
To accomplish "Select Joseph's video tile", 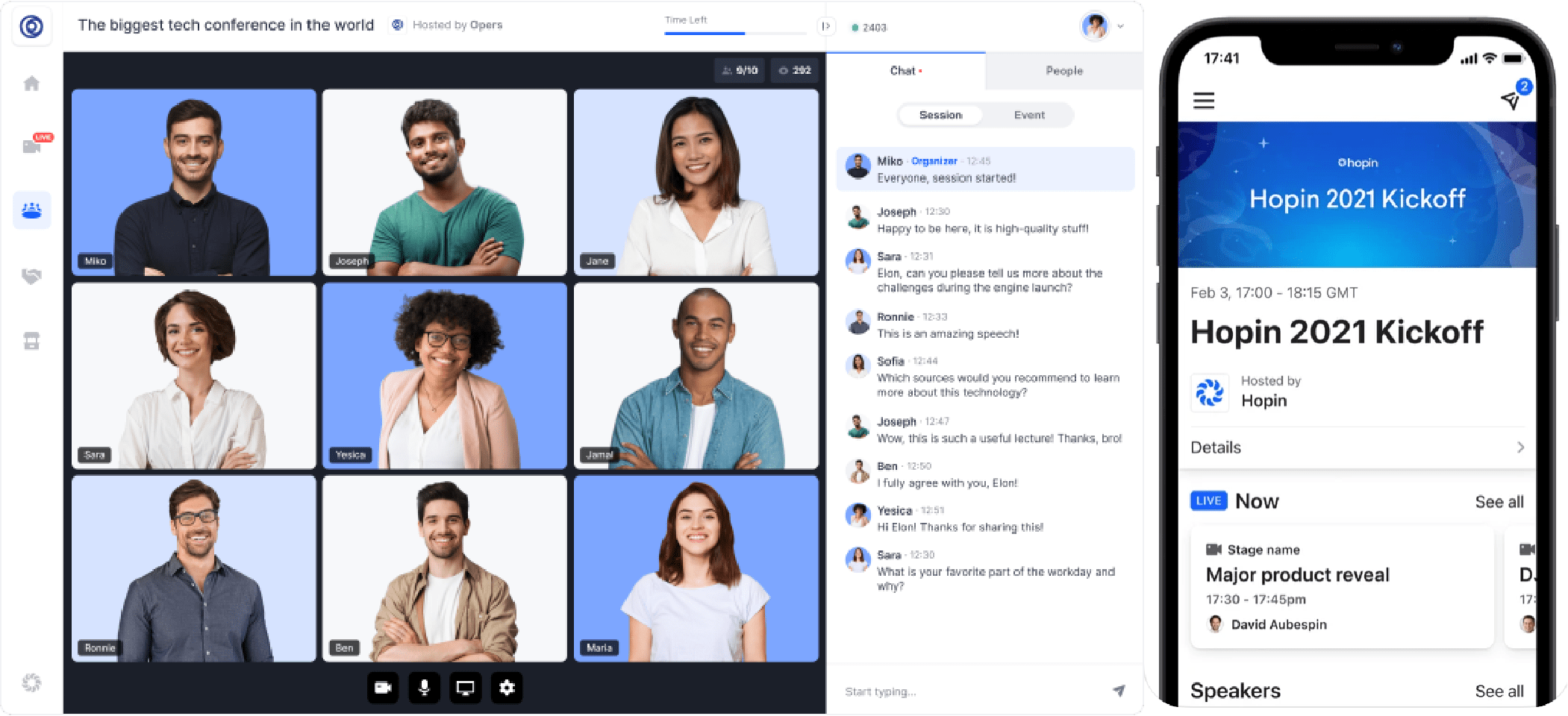I will 445,183.
